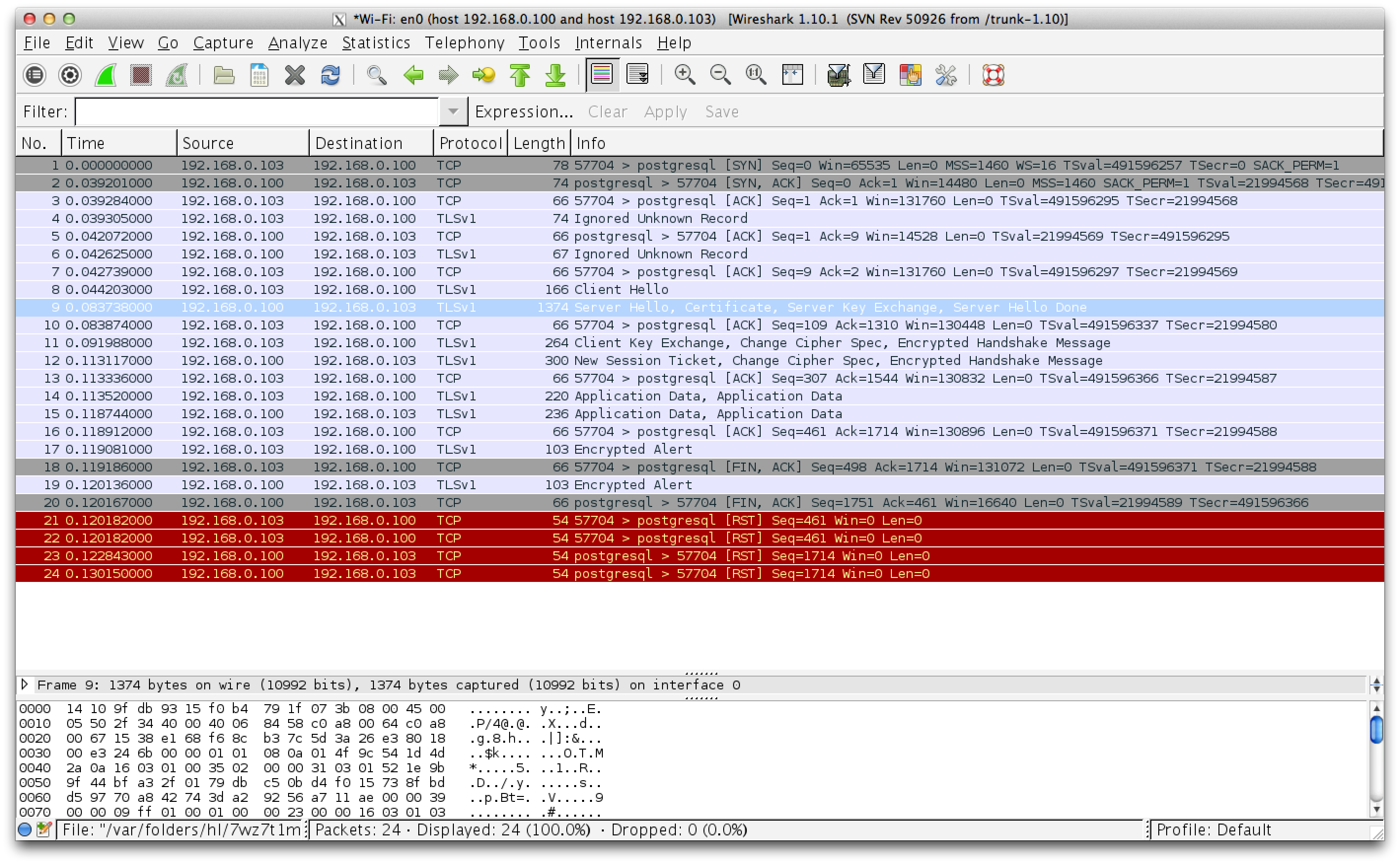Viewport: 1400px width, 864px height.
Task: Restart the running live capture
Action: pos(176,75)
